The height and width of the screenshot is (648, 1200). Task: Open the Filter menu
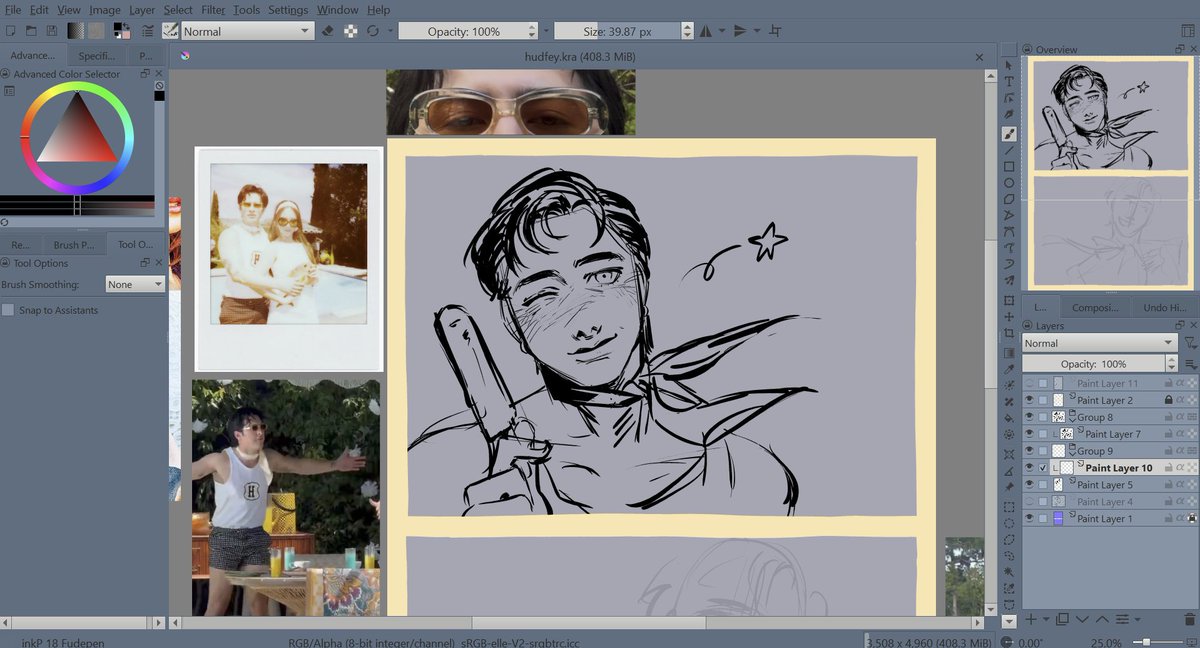click(x=213, y=10)
